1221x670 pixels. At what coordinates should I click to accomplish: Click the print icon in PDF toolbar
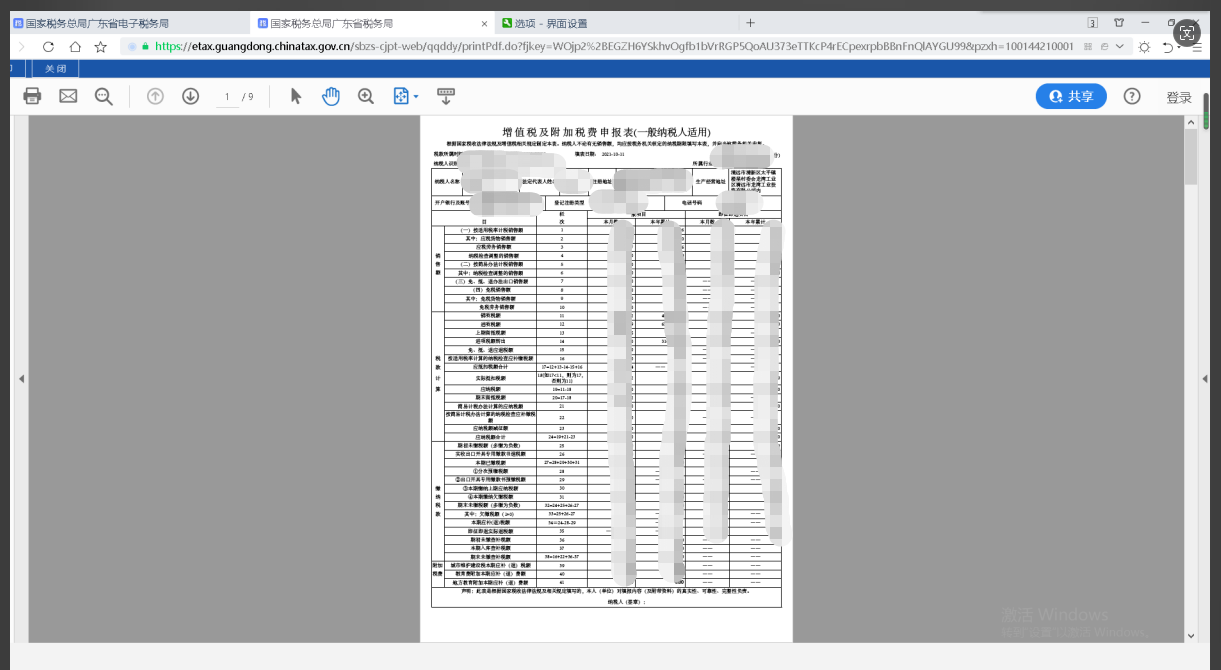[x=32, y=96]
